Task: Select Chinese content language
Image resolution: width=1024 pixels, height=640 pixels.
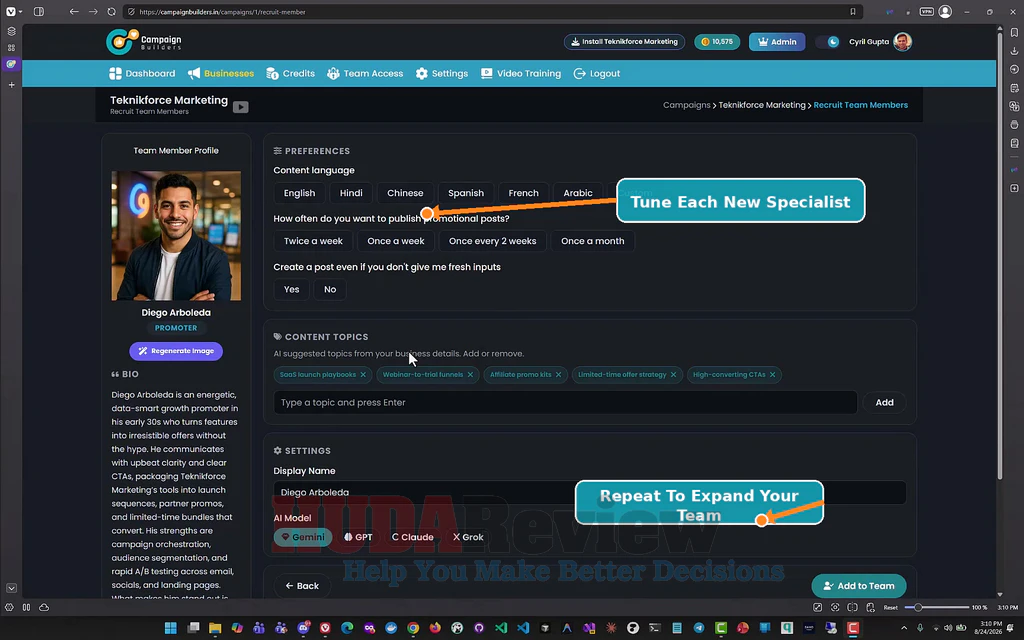Action: tap(405, 193)
